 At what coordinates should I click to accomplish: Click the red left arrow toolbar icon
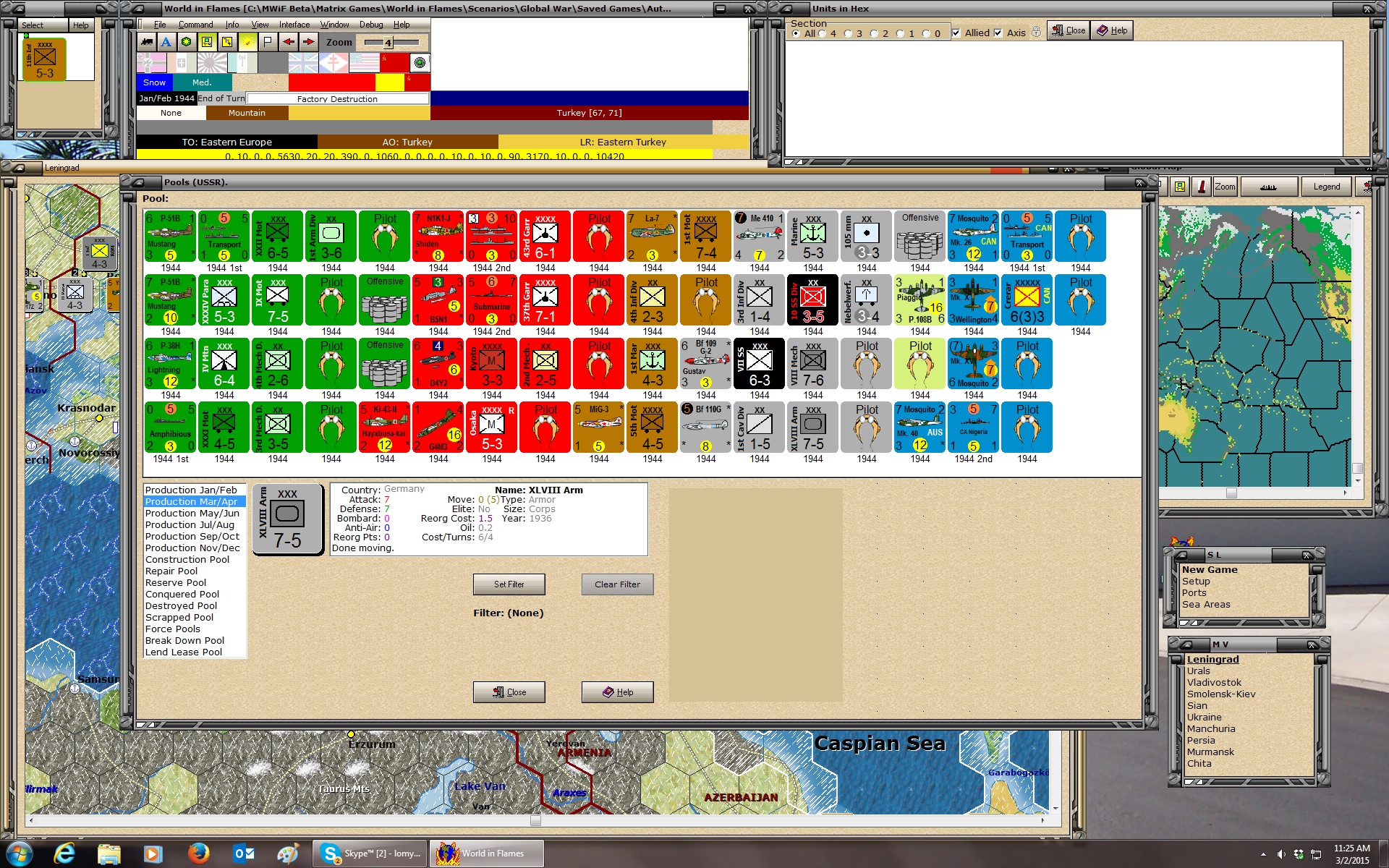289,42
